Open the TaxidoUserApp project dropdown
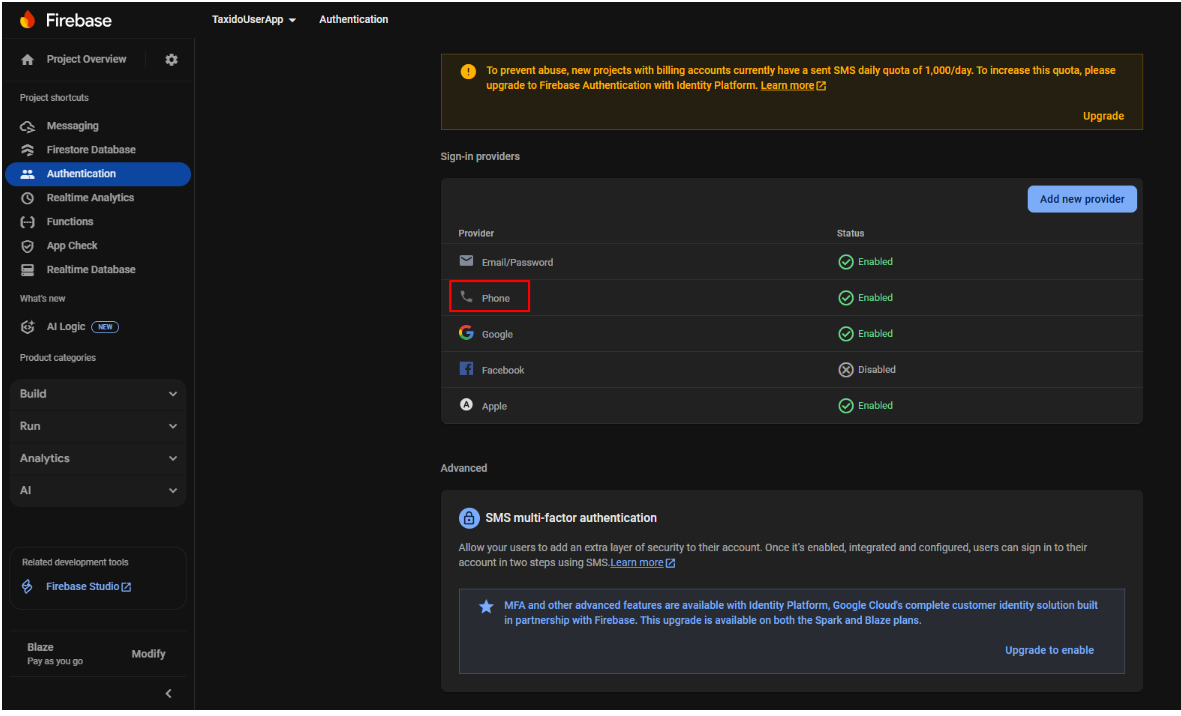This screenshot has width=1181, height=716. click(254, 20)
